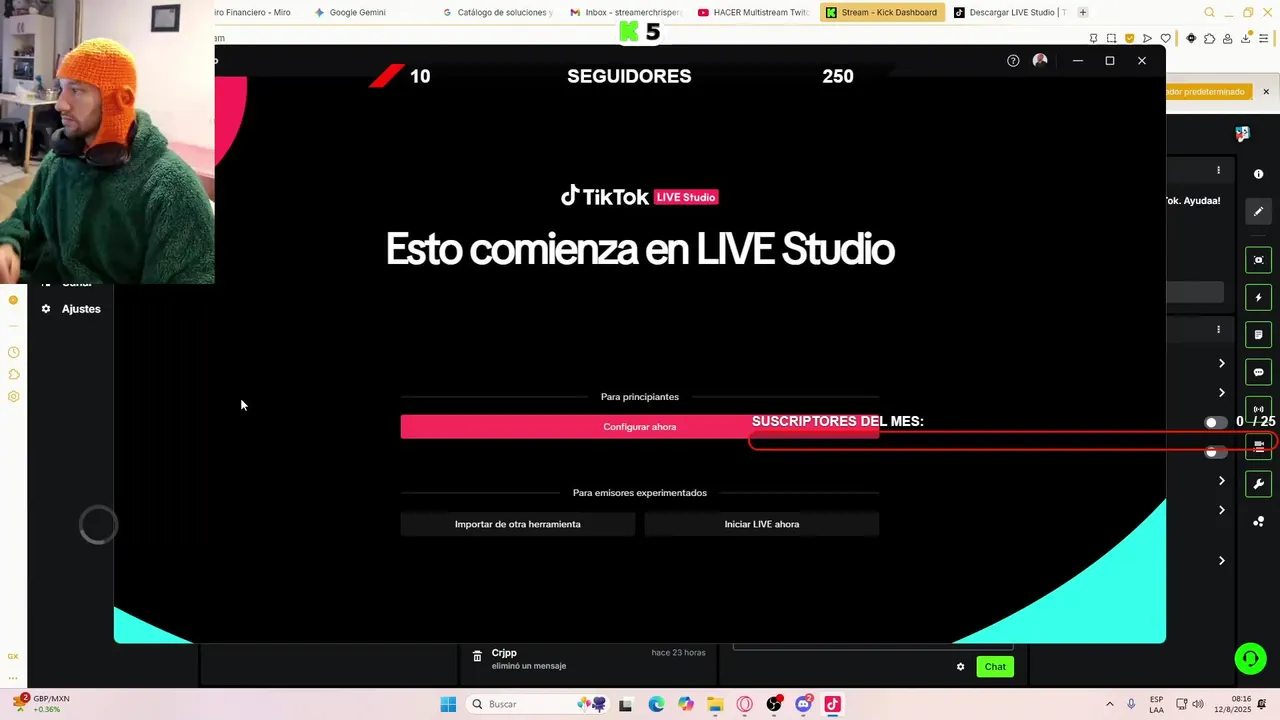The width and height of the screenshot is (1280, 720).
Task: Switch to Descargar LIVE Studio tab
Action: [1010, 12]
